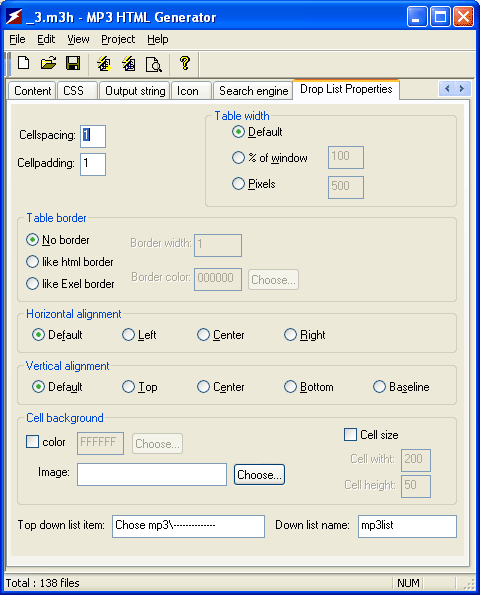Open the Project menu
Image resolution: width=480 pixels, height=595 pixels.
[118, 39]
